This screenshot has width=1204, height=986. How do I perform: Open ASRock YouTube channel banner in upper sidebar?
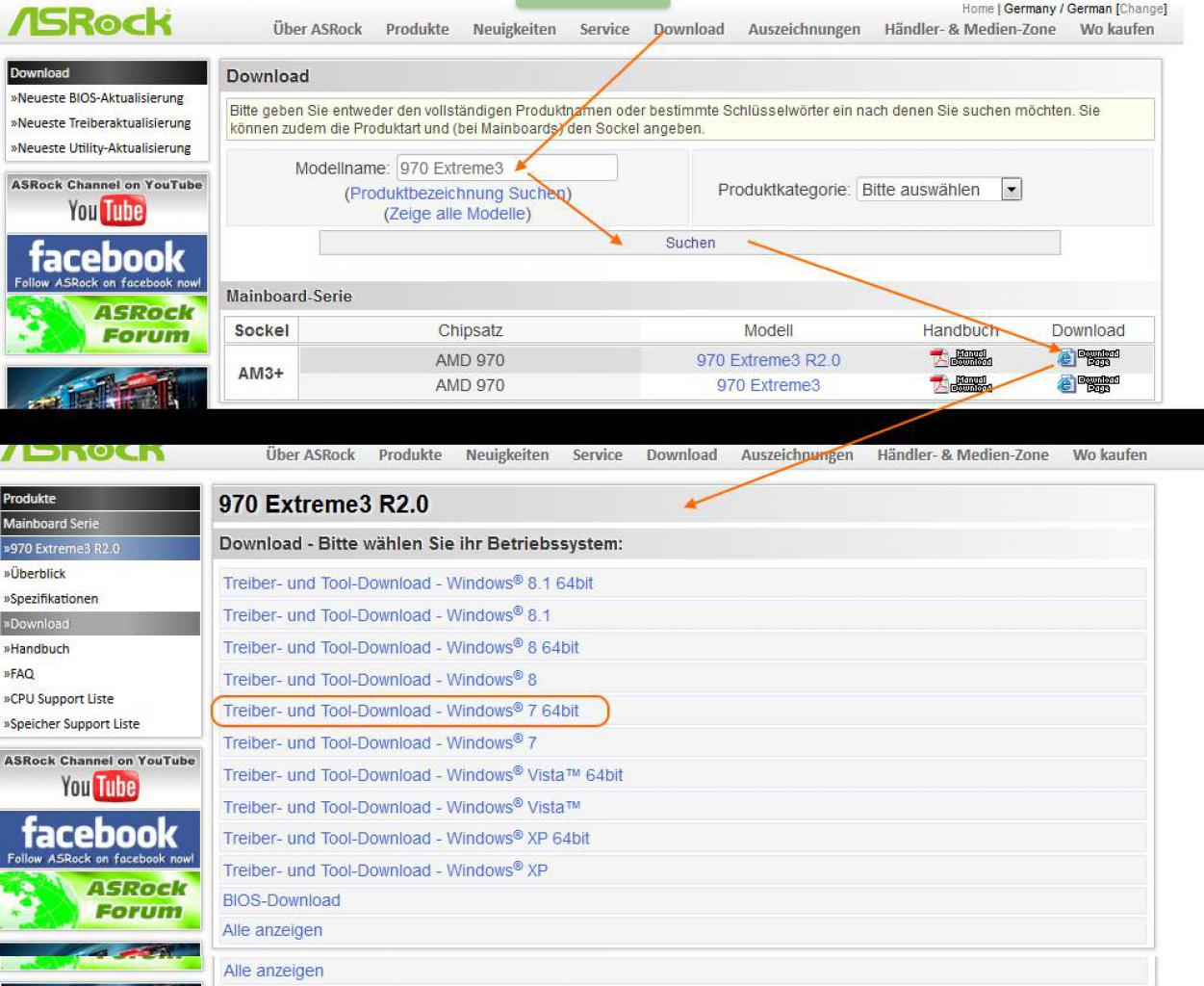107,202
